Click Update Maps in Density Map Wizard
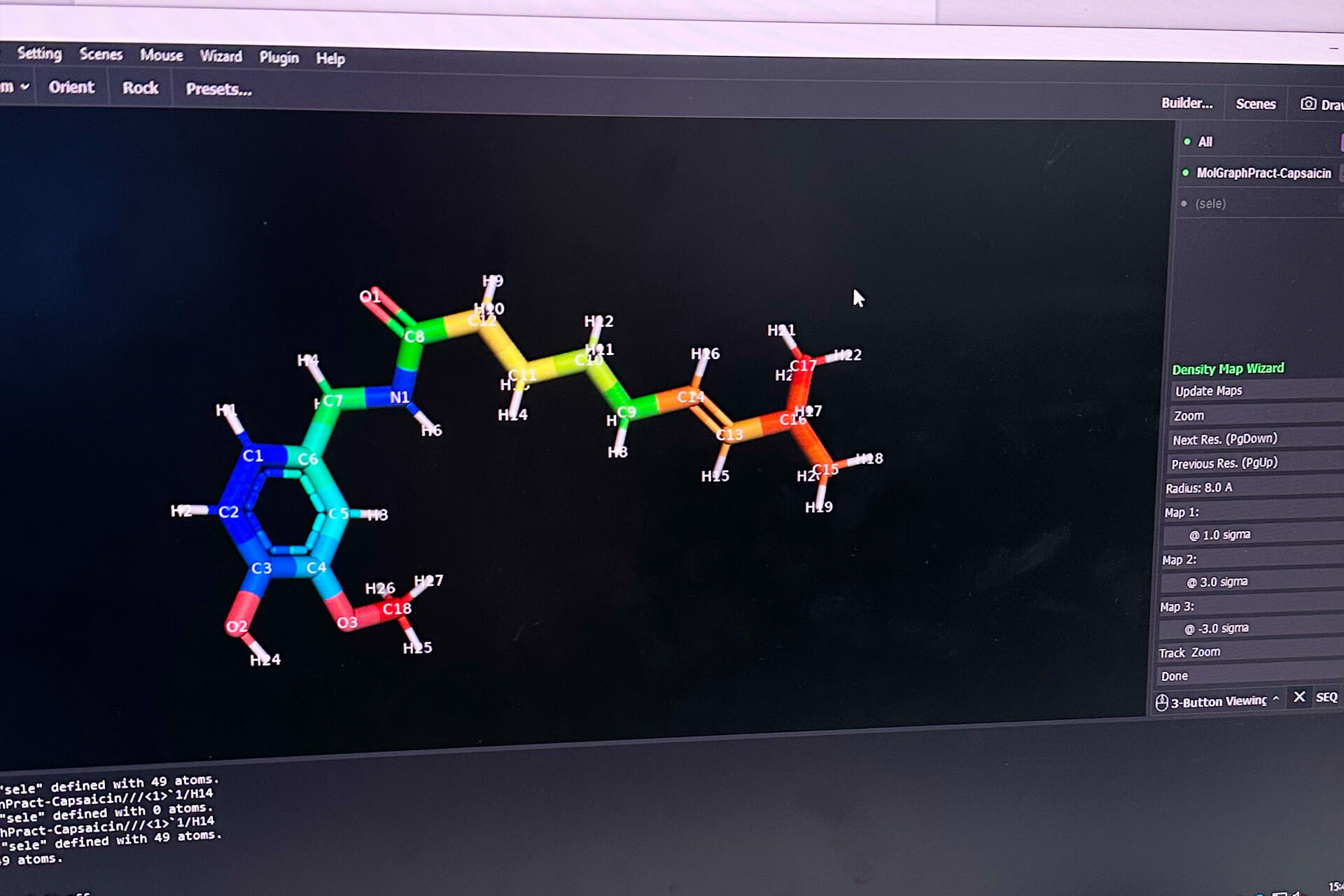This screenshot has height=896, width=1344. [1208, 391]
